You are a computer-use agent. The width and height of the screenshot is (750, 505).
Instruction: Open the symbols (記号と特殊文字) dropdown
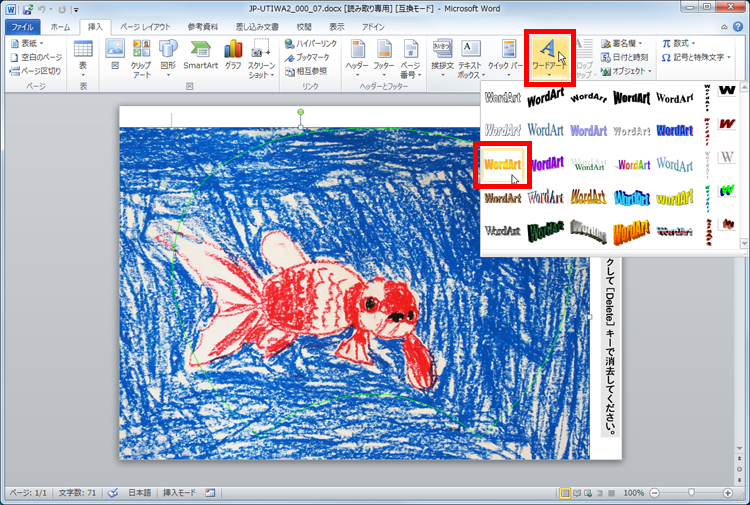pyautogui.click(x=696, y=57)
